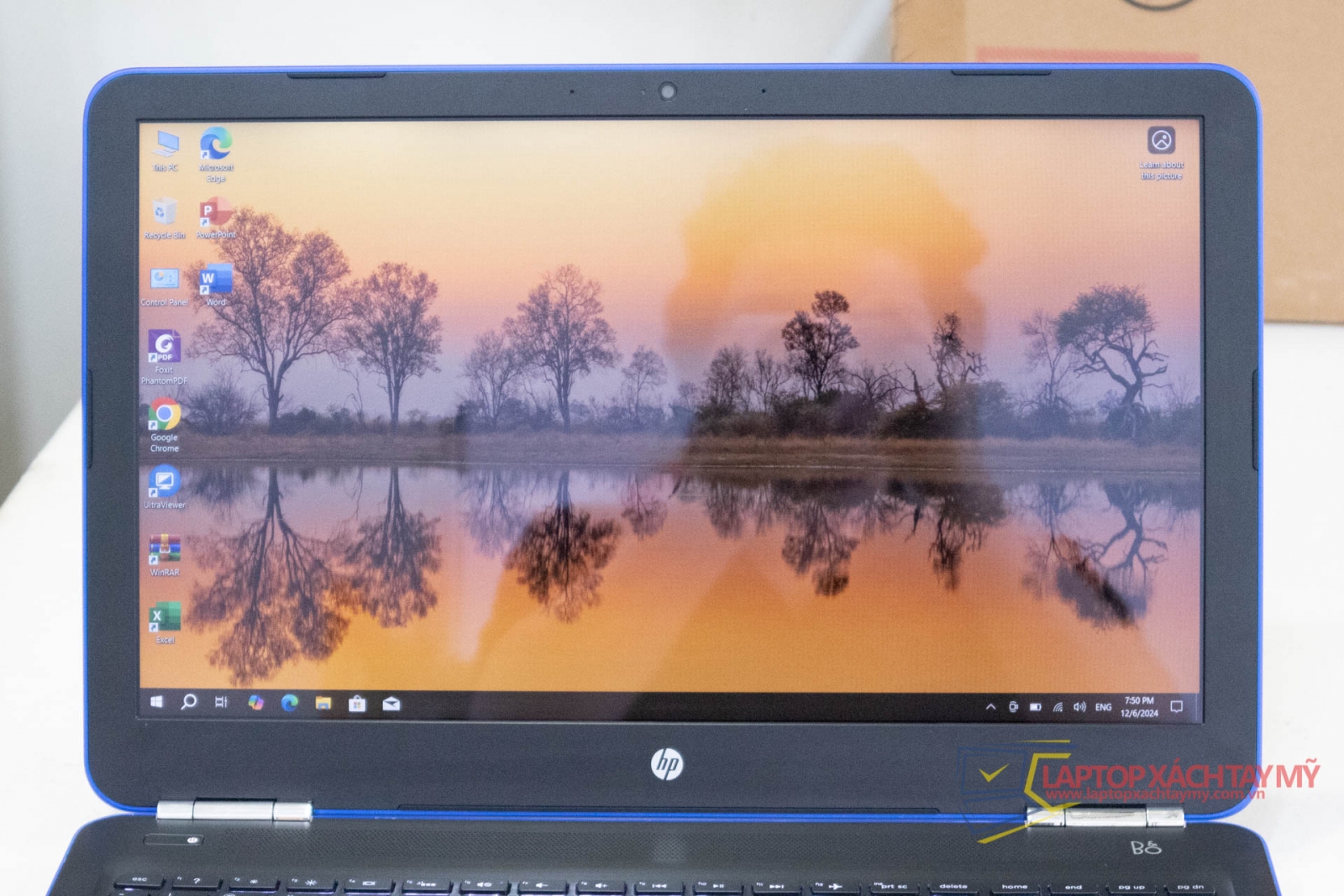Open the Windows Start menu

(x=156, y=702)
